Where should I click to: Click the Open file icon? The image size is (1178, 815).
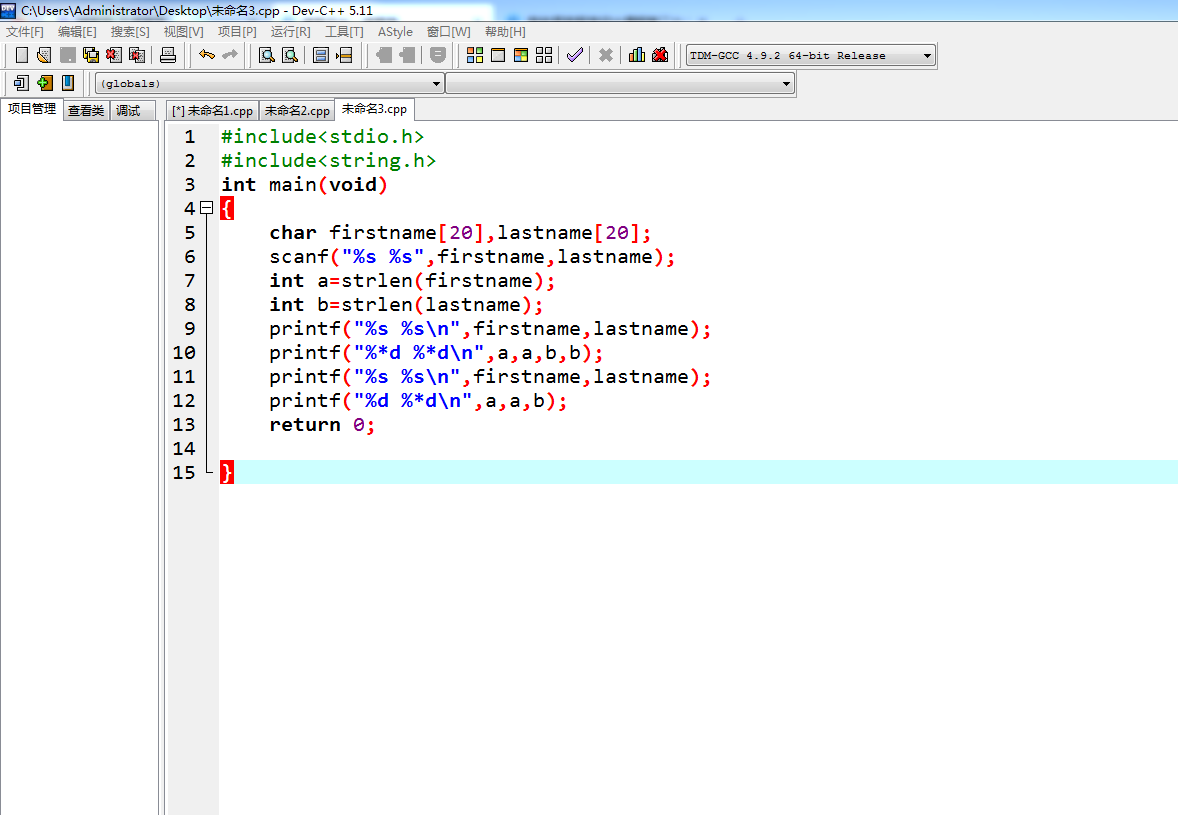pos(44,55)
